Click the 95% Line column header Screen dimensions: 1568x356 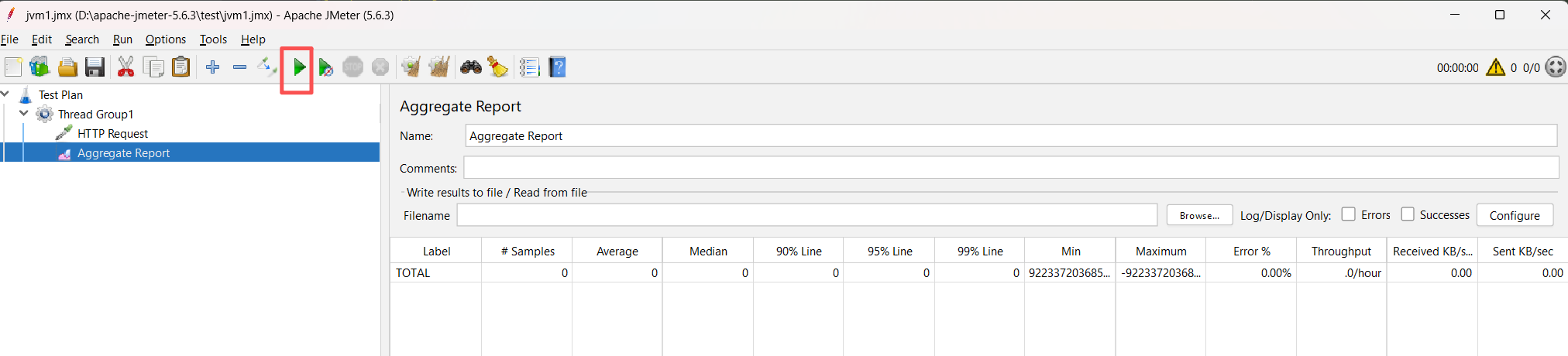click(x=889, y=251)
